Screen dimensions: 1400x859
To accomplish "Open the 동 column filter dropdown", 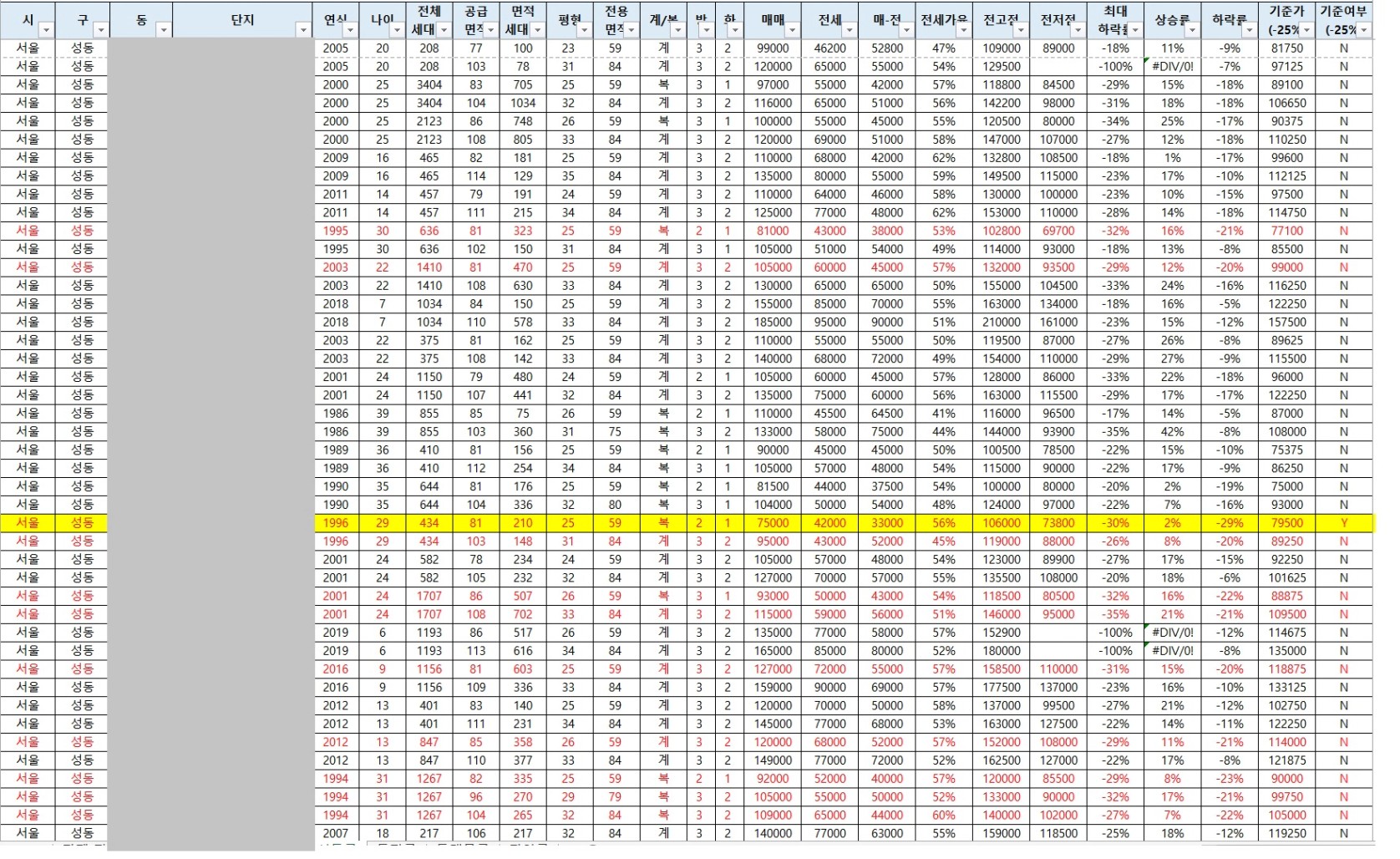I will pyautogui.click(x=164, y=30).
